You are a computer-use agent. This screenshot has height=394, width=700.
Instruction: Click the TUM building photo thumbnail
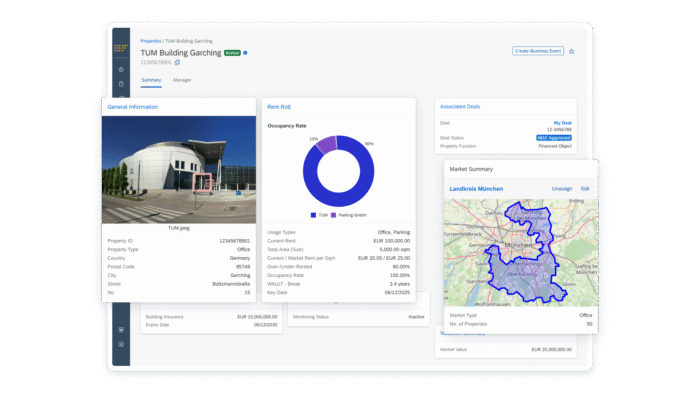(179, 170)
